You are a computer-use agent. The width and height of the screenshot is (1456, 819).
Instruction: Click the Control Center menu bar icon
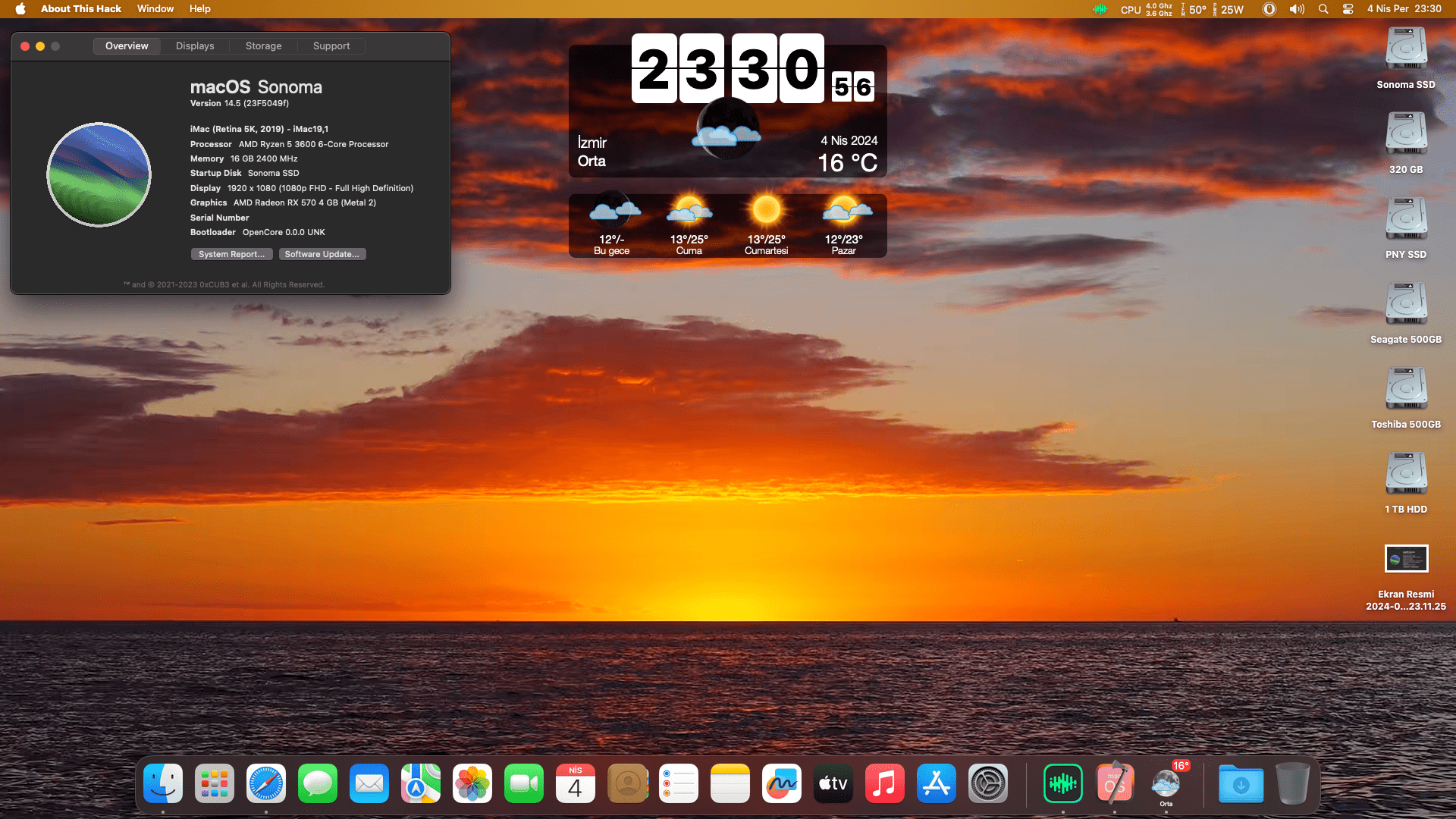coord(1348,9)
